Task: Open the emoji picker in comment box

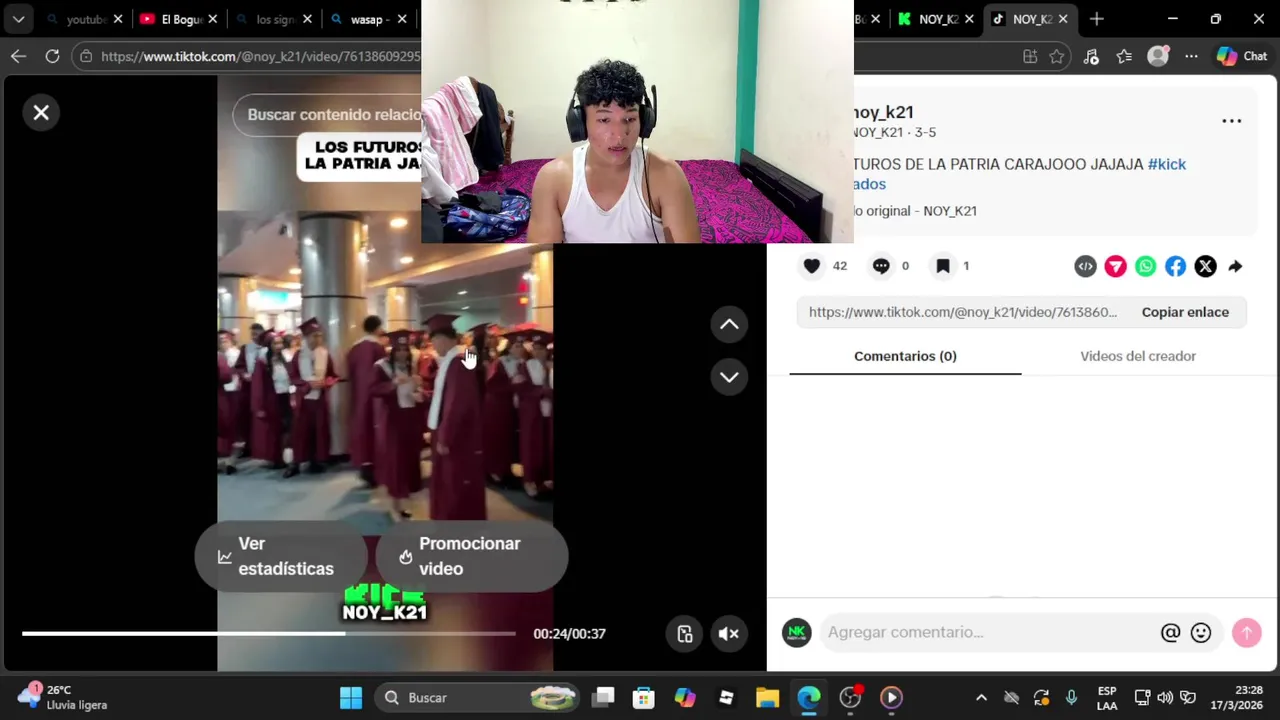Action: click(1201, 632)
